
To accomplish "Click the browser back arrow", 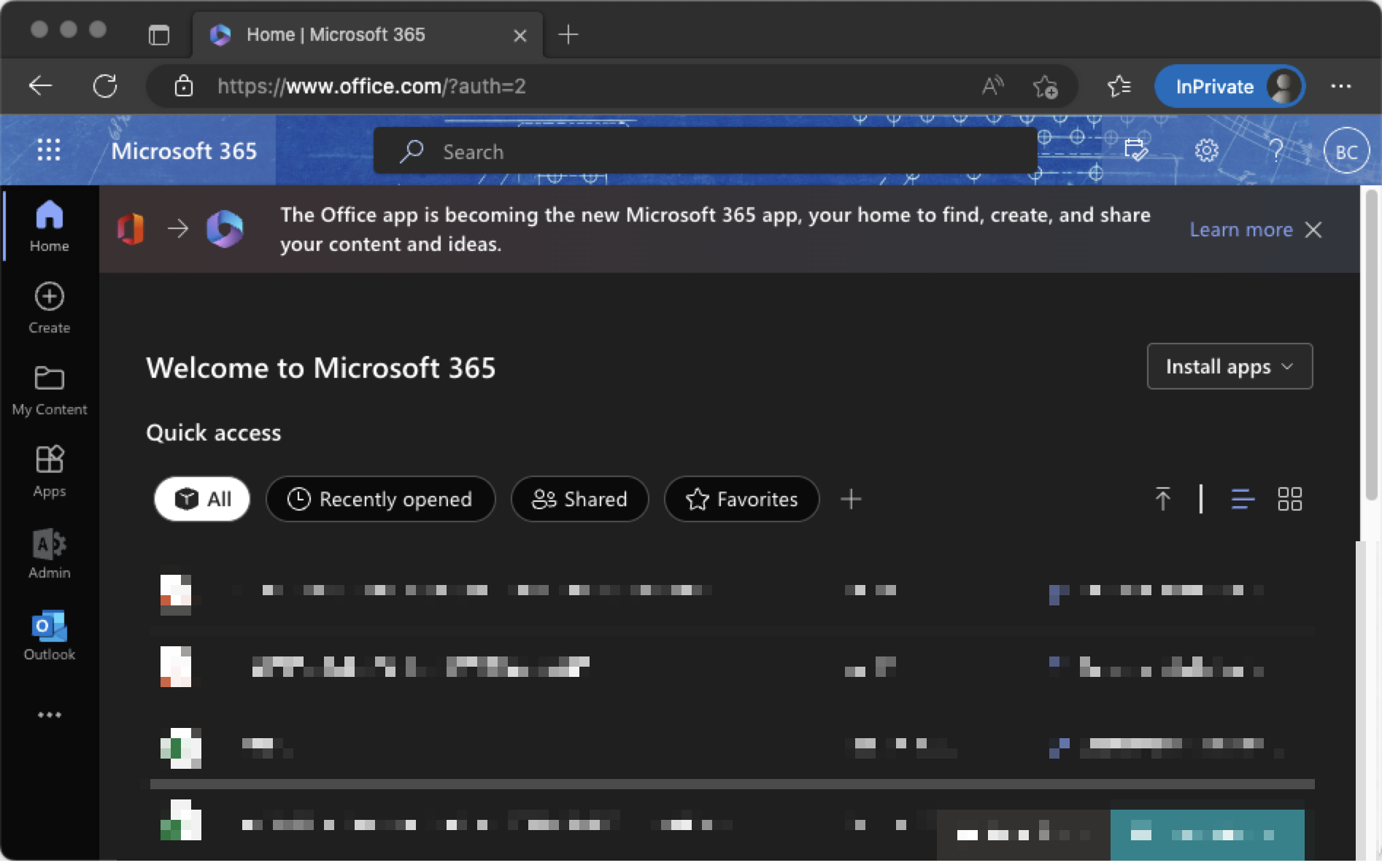I will pyautogui.click(x=41, y=86).
